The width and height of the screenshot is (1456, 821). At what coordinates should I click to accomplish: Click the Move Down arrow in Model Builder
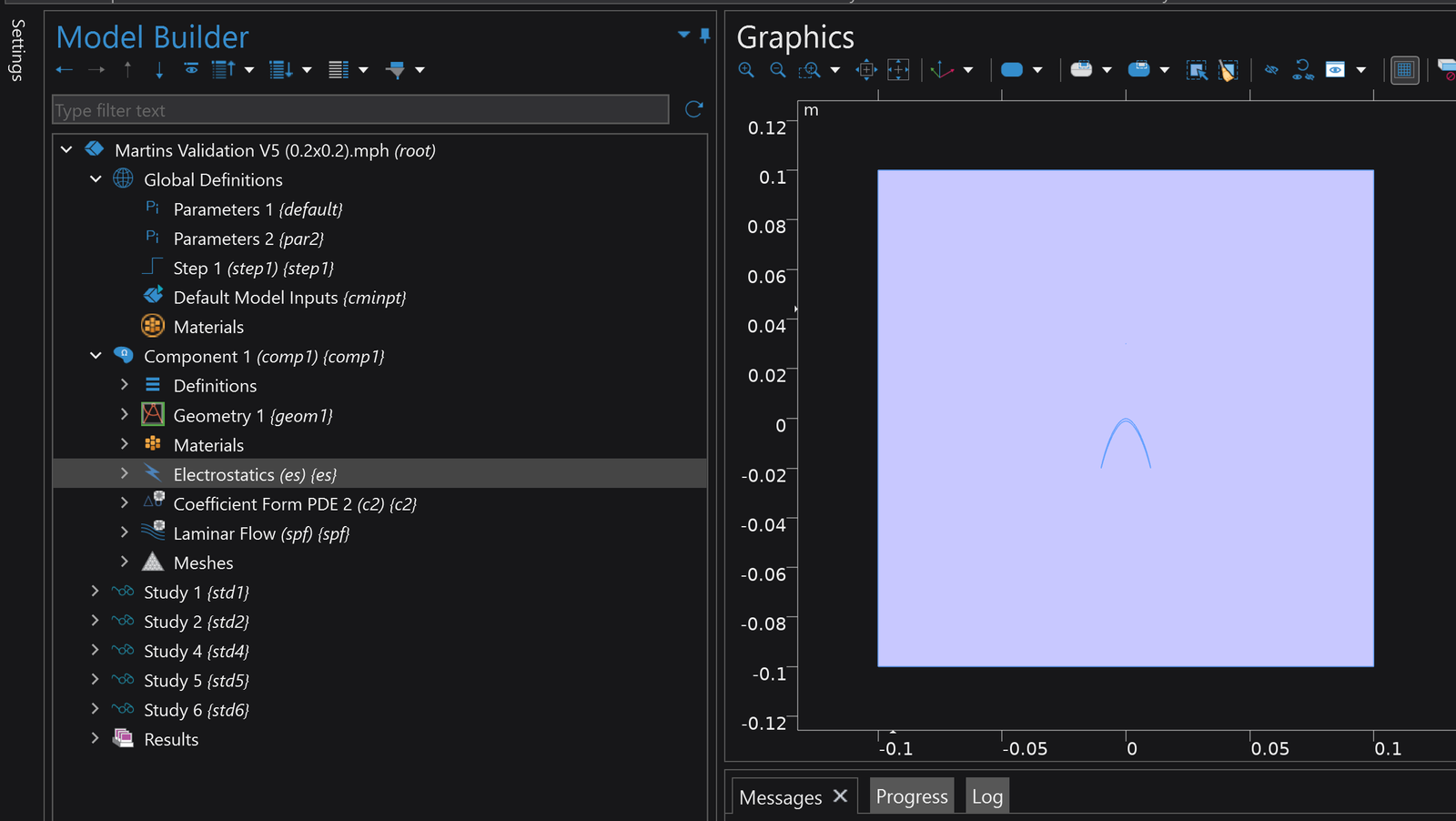[x=159, y=70]
